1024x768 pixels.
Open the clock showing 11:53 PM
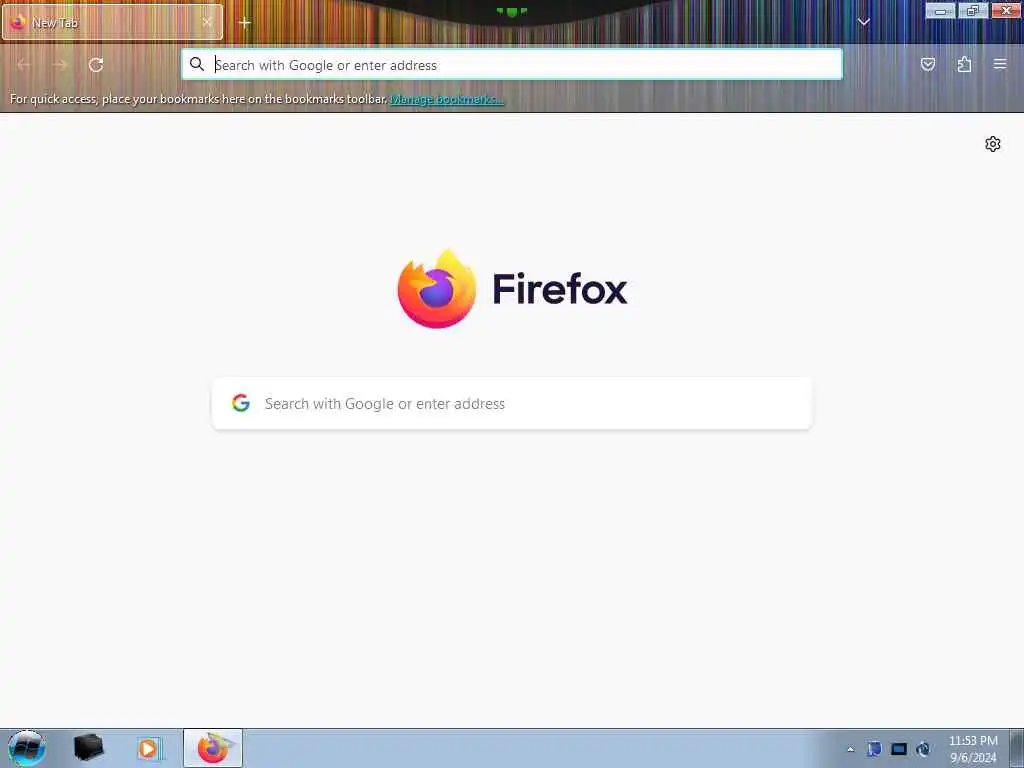973,749
